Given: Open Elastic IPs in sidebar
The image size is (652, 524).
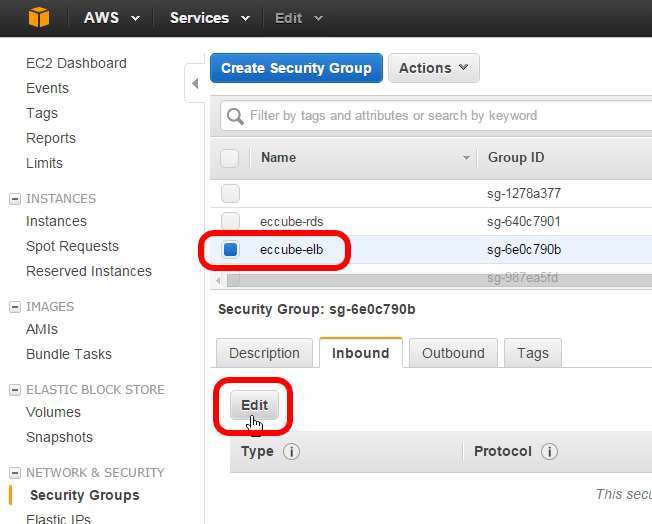Looking at the screenshot, I should coord(58,519).
